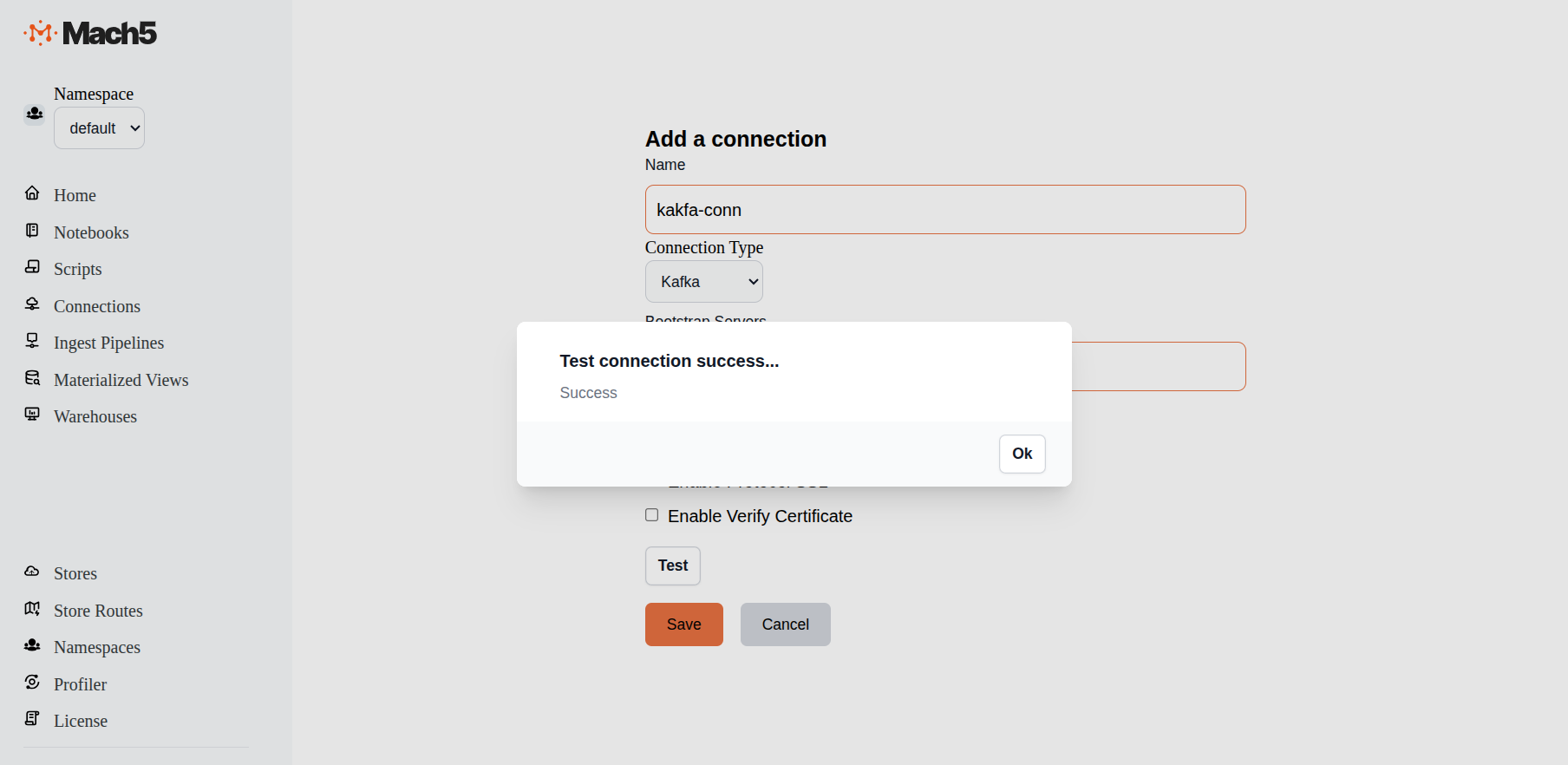The width and height of the screenshot is (1568, 765).
Task: Open the Connection Type Kafka dropdown
Action: point(703,282)
